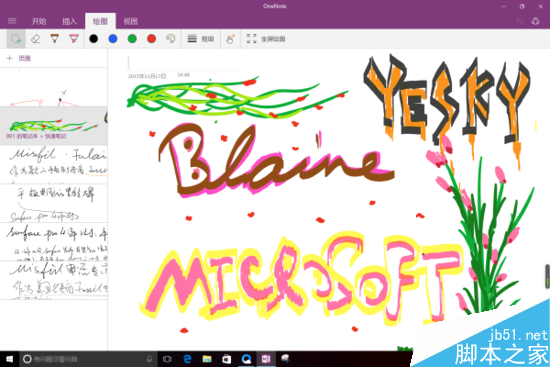The height and width of the screenshot is (367, 550).
Task: Click the vertical scrollbar on canvas
Action: 547,276
